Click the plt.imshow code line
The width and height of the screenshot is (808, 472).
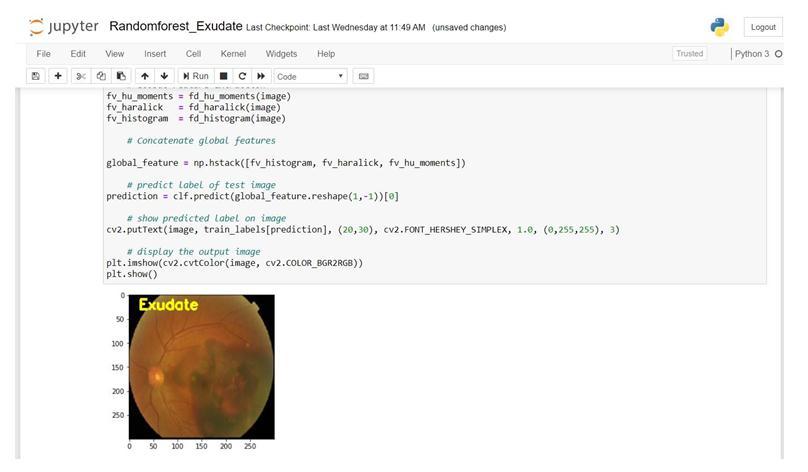point(234,263)
